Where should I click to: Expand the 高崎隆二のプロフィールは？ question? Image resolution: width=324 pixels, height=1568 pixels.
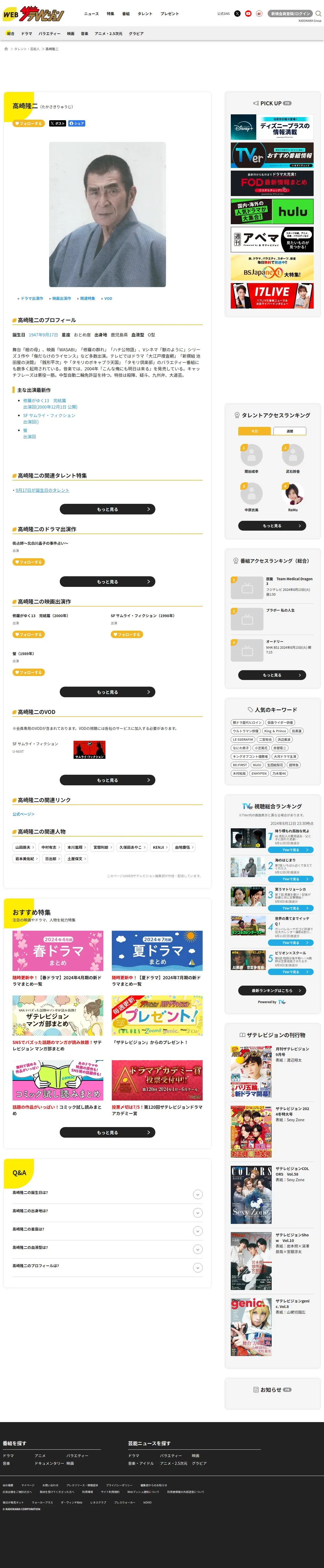click(107, 1267)
